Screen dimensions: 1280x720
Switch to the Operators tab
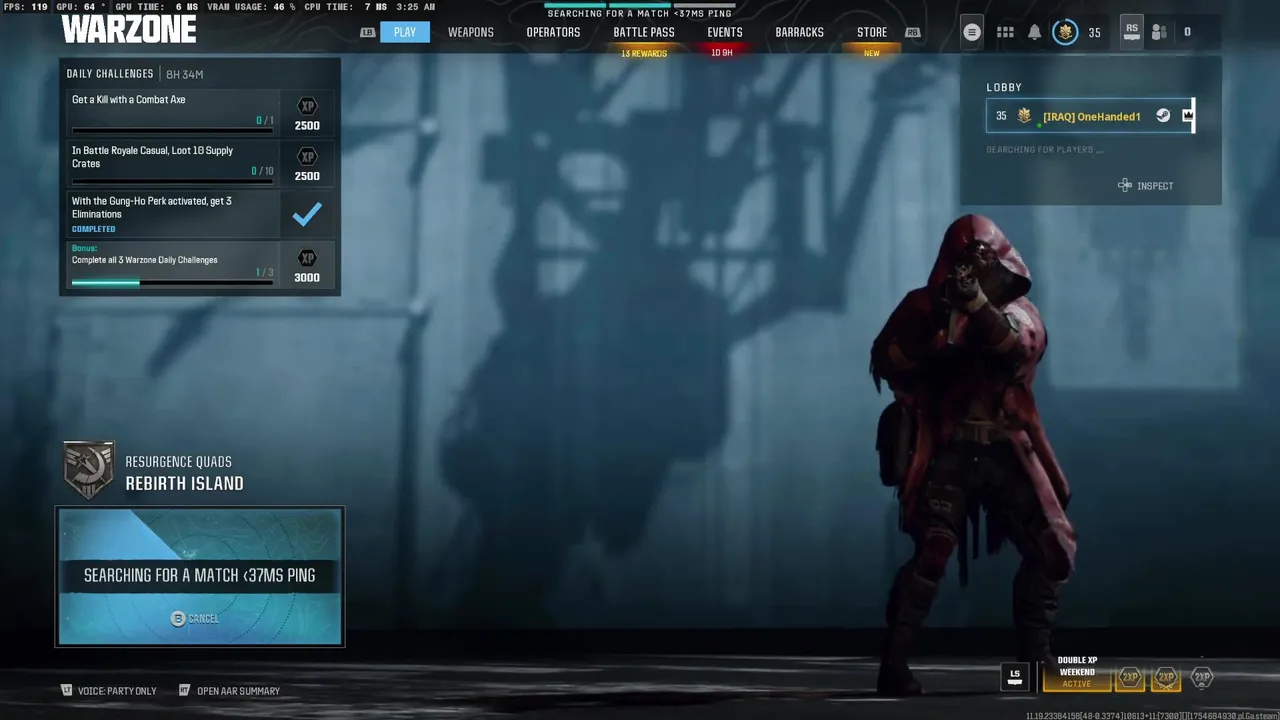click(x=553, y=32)
